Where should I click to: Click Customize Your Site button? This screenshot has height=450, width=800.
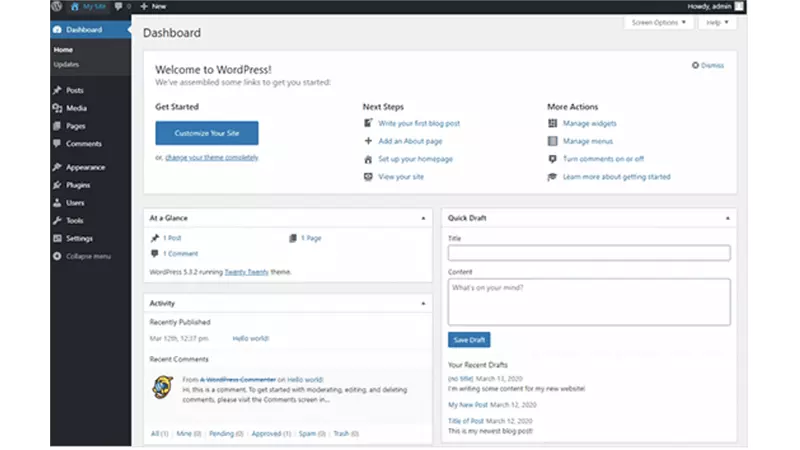(207, 133)
